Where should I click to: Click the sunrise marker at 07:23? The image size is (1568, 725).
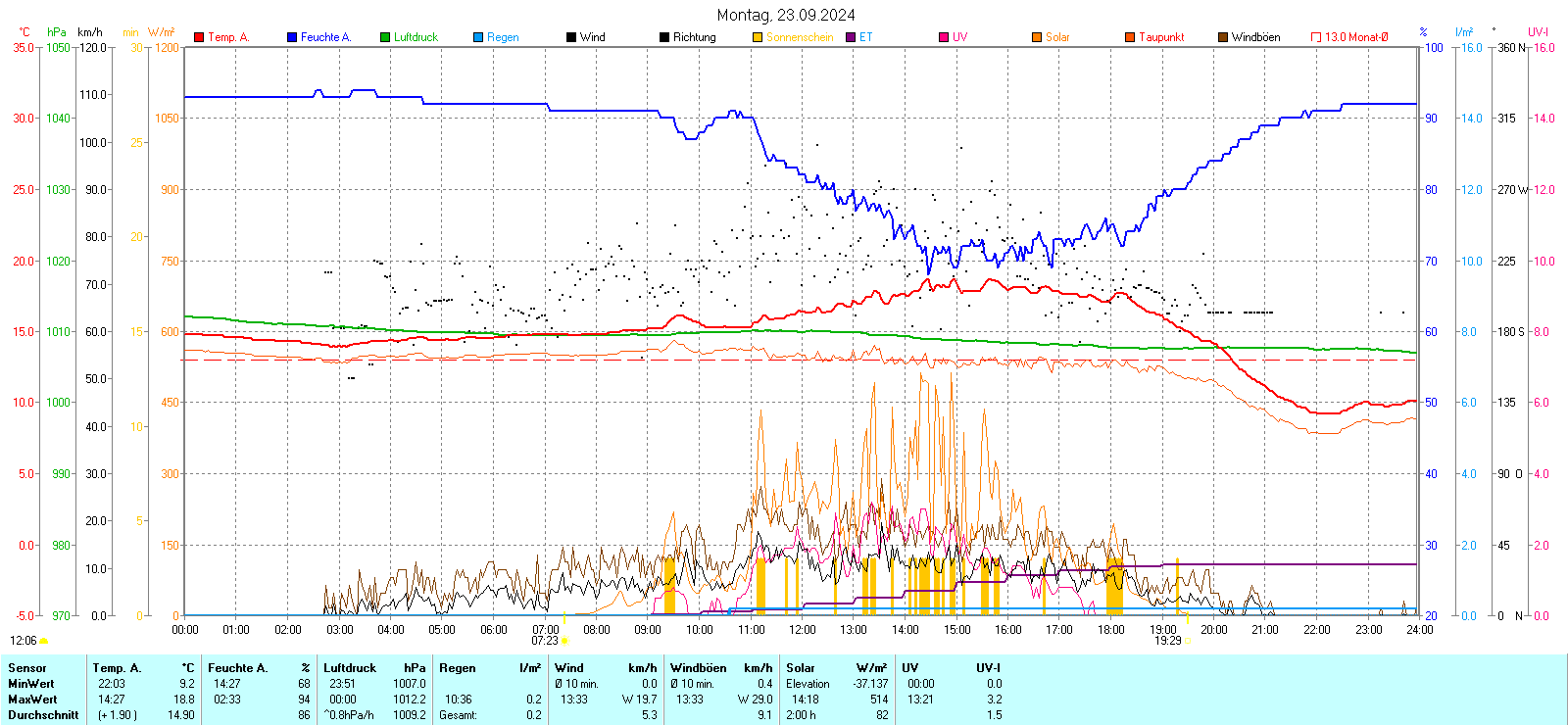click(x=564, y=641)
